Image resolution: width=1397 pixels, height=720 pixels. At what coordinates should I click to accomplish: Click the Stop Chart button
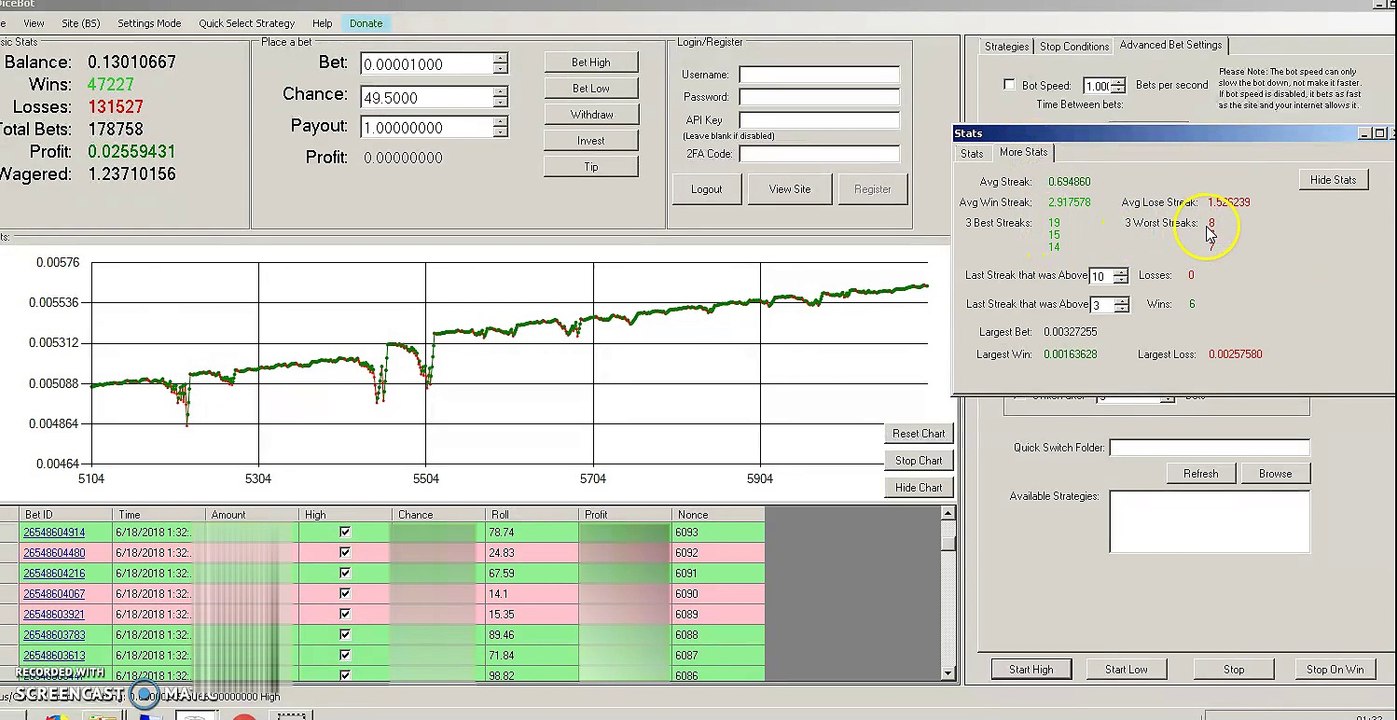click(x=918, y=460)
